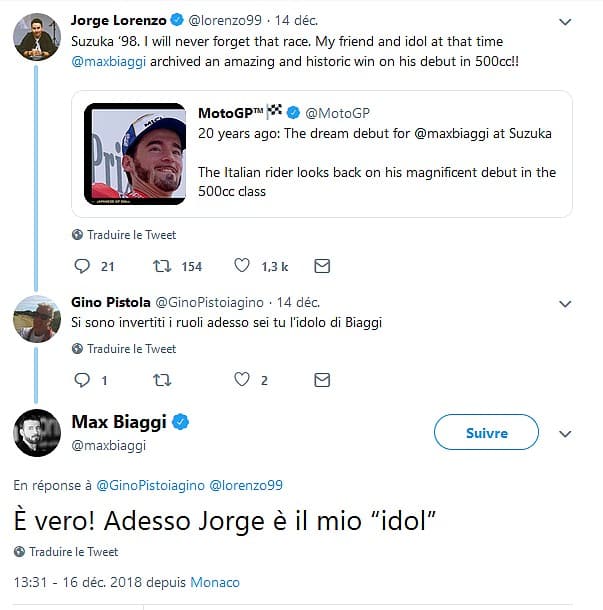
Task: Like Gino Pistola's reply
Action: coord(242,380)
